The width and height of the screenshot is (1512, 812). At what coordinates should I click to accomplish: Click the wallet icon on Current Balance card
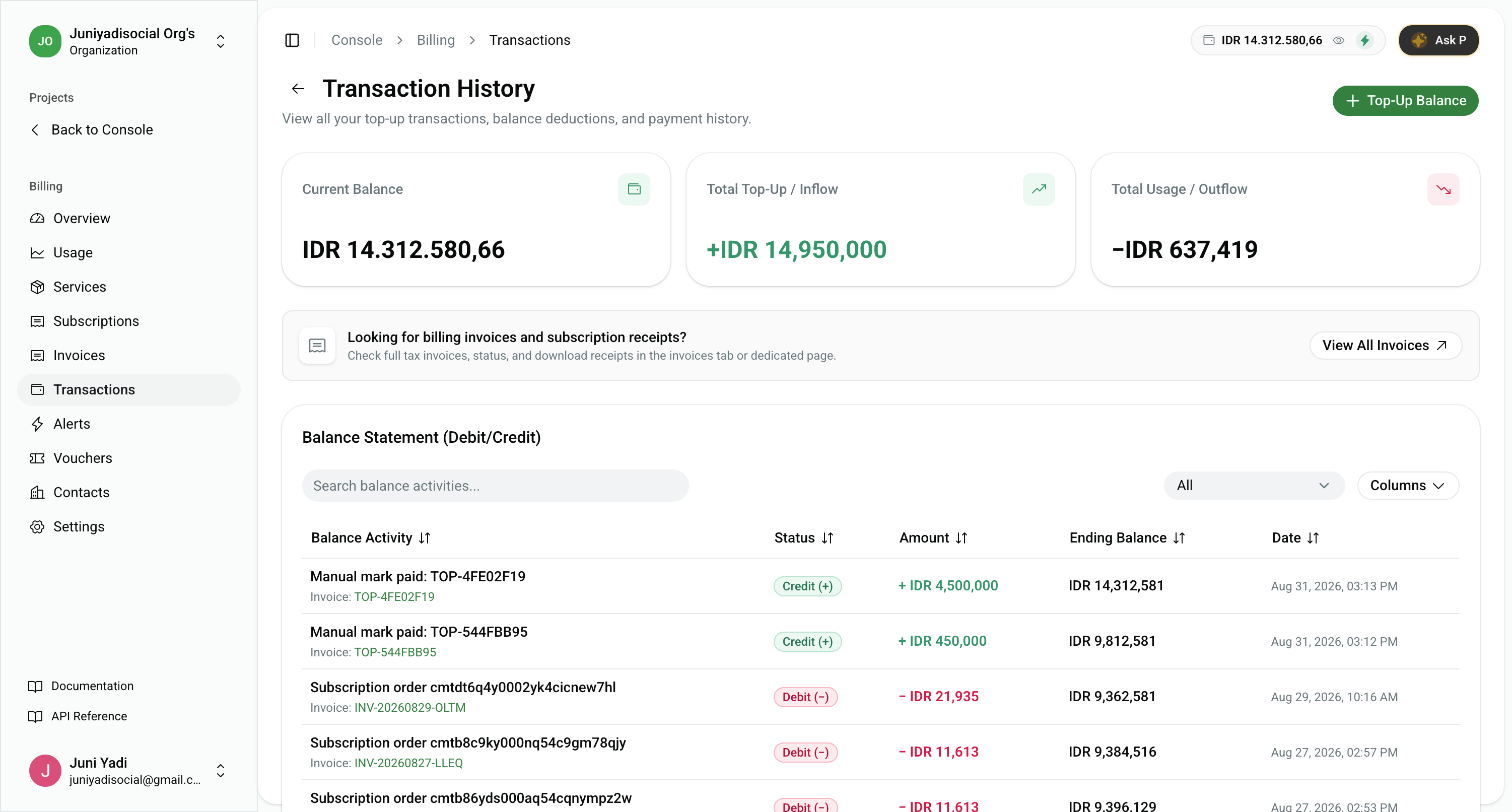click(634, 189)
